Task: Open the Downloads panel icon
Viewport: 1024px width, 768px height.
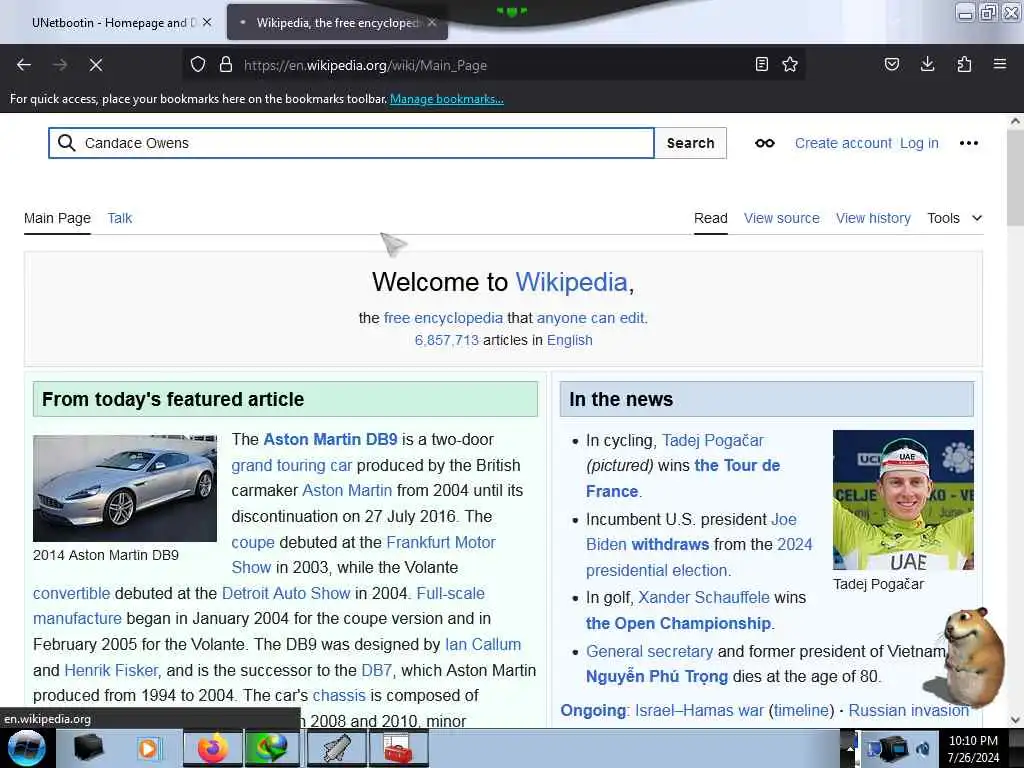Action: click(x=927, y=65)
